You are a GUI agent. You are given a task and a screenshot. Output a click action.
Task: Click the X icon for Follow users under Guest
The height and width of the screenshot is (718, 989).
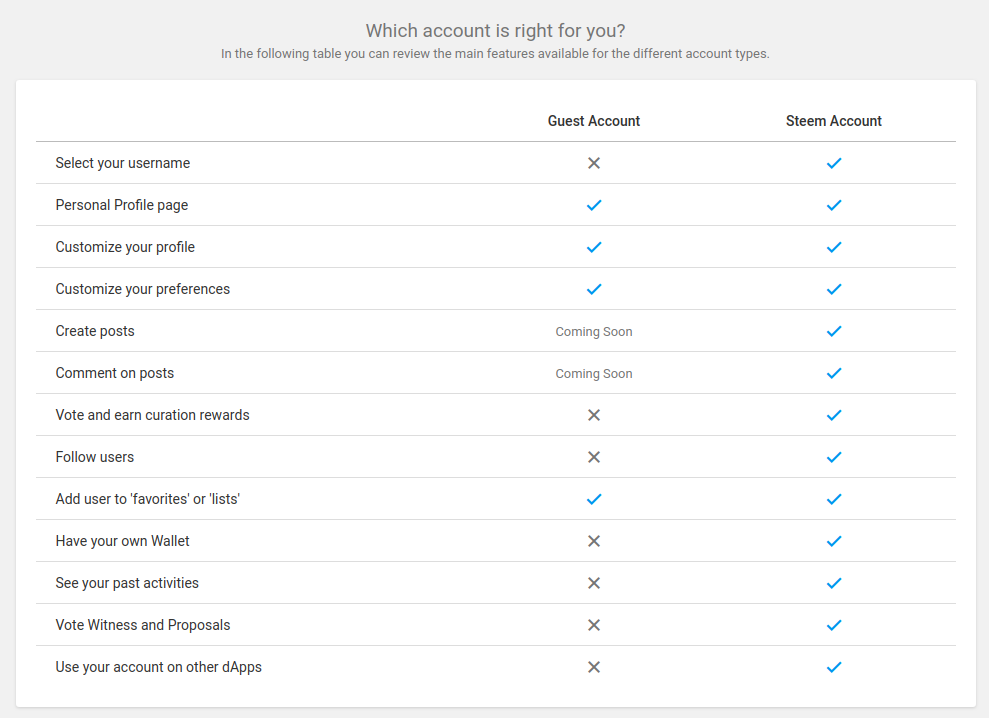point(594,457)
